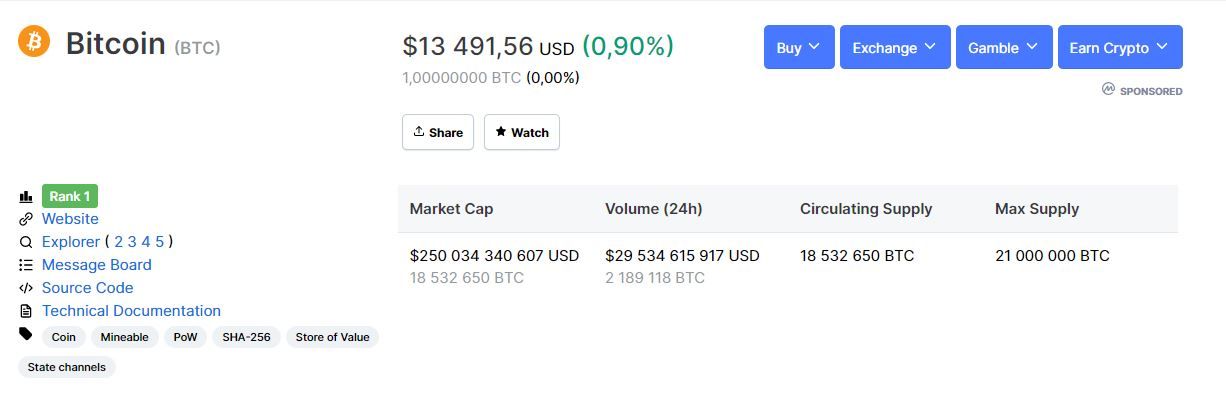Click the bar chart rank icon
1226x396 pixels.
(x=26, y=197)
